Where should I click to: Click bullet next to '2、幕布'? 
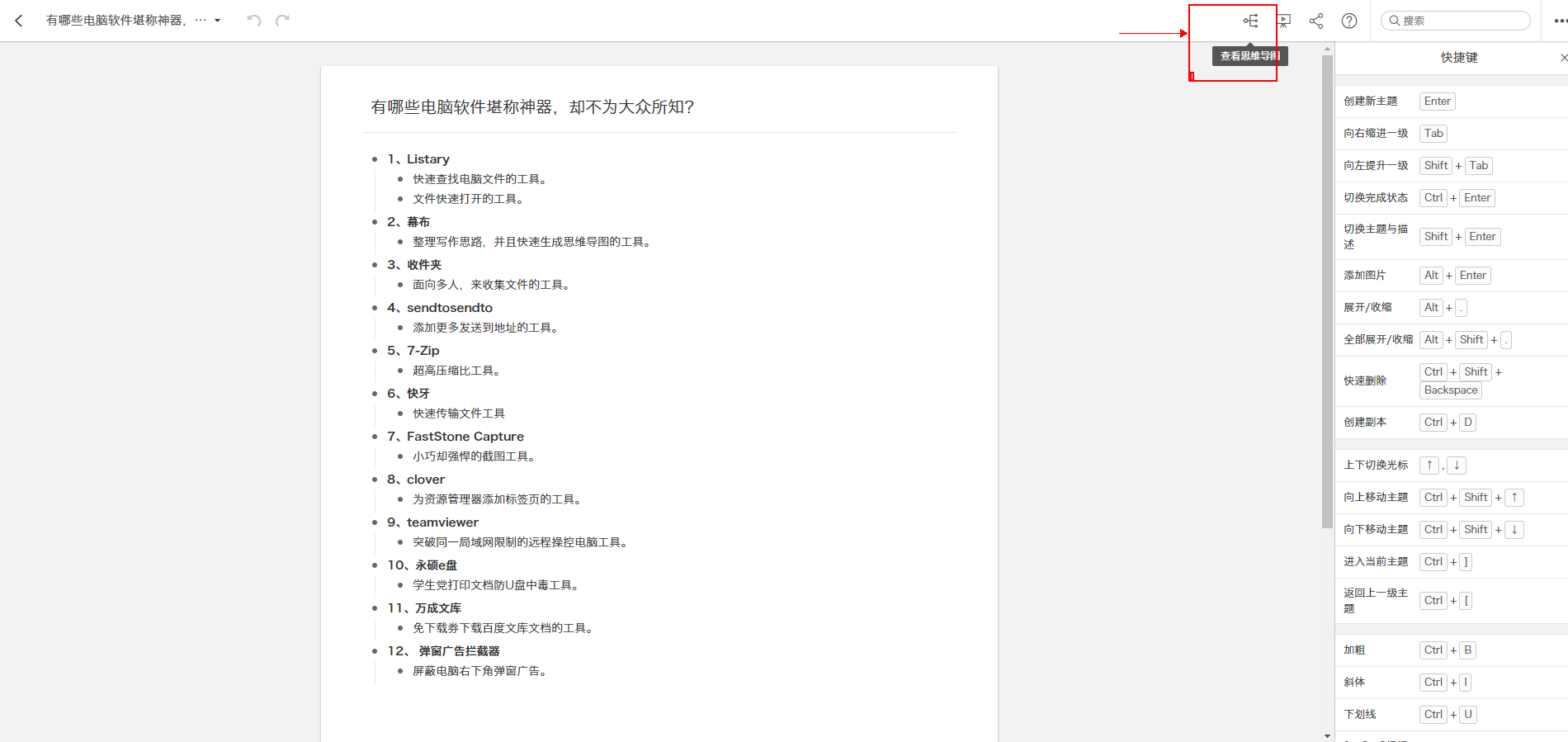(x=375, y=222)
